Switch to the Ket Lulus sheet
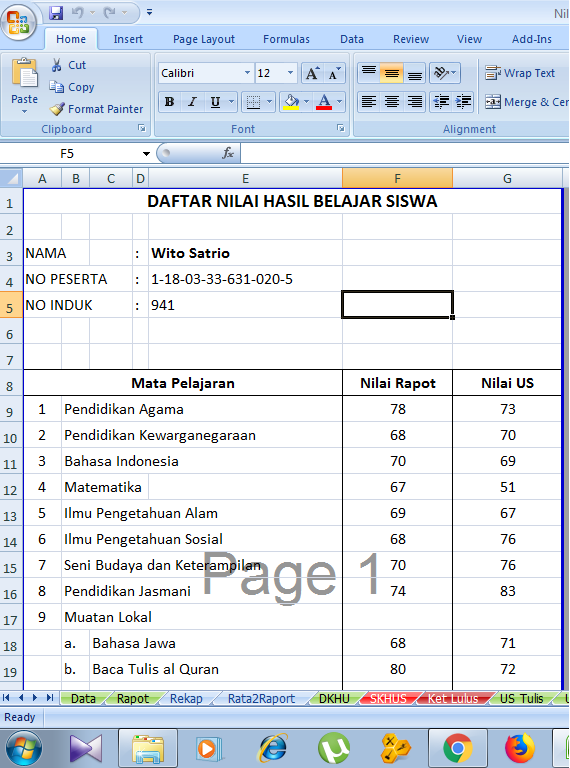 453,698
